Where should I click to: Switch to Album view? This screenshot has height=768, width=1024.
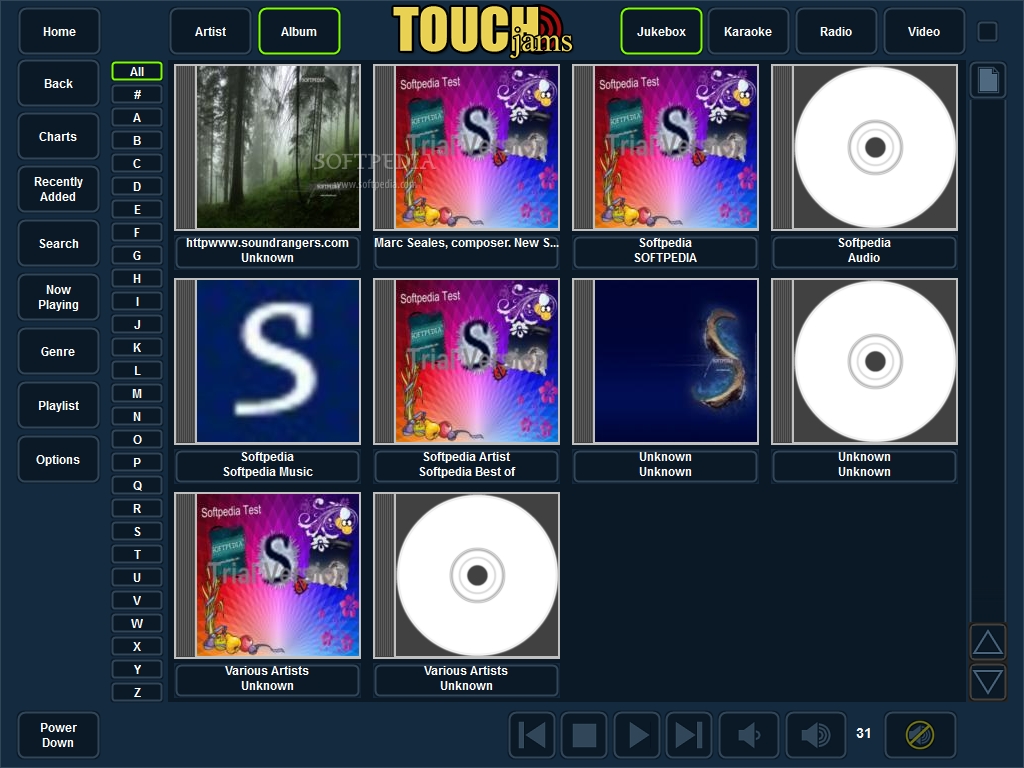[299, 31]
